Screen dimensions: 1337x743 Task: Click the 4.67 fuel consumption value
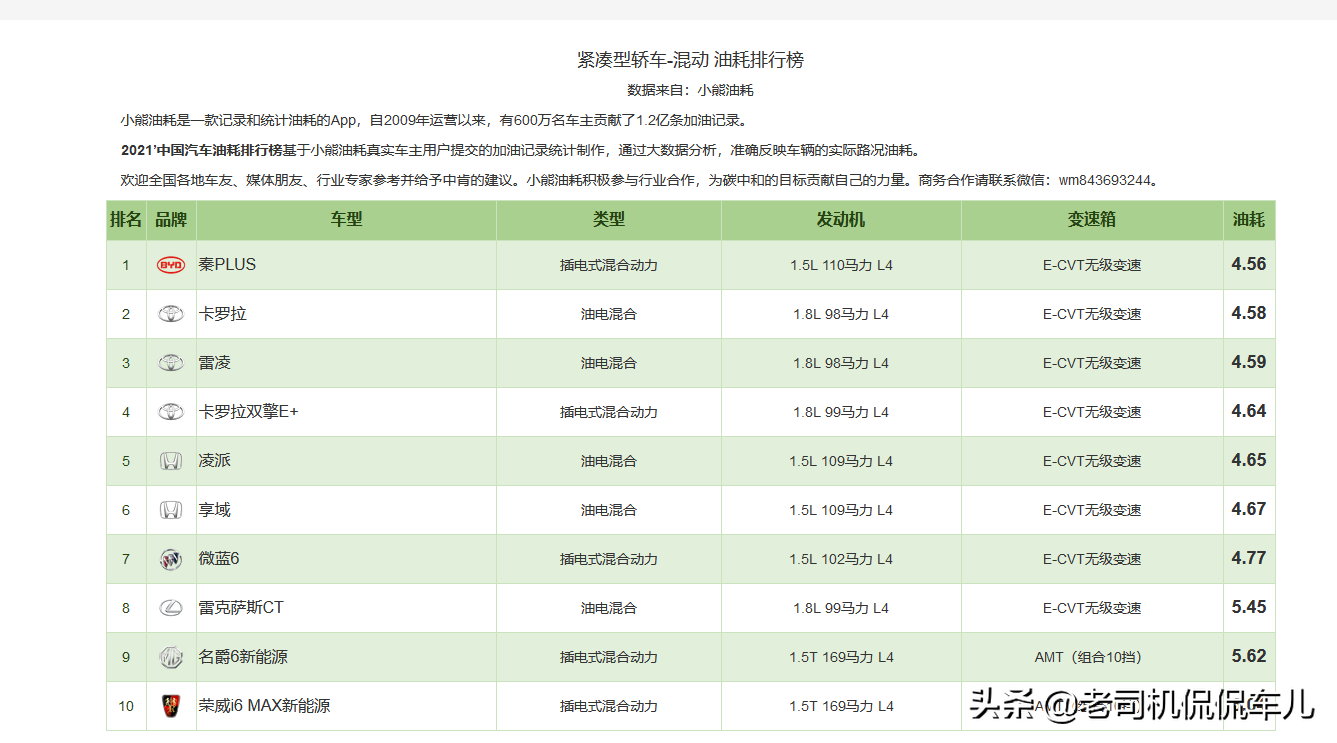(1249, 510)
